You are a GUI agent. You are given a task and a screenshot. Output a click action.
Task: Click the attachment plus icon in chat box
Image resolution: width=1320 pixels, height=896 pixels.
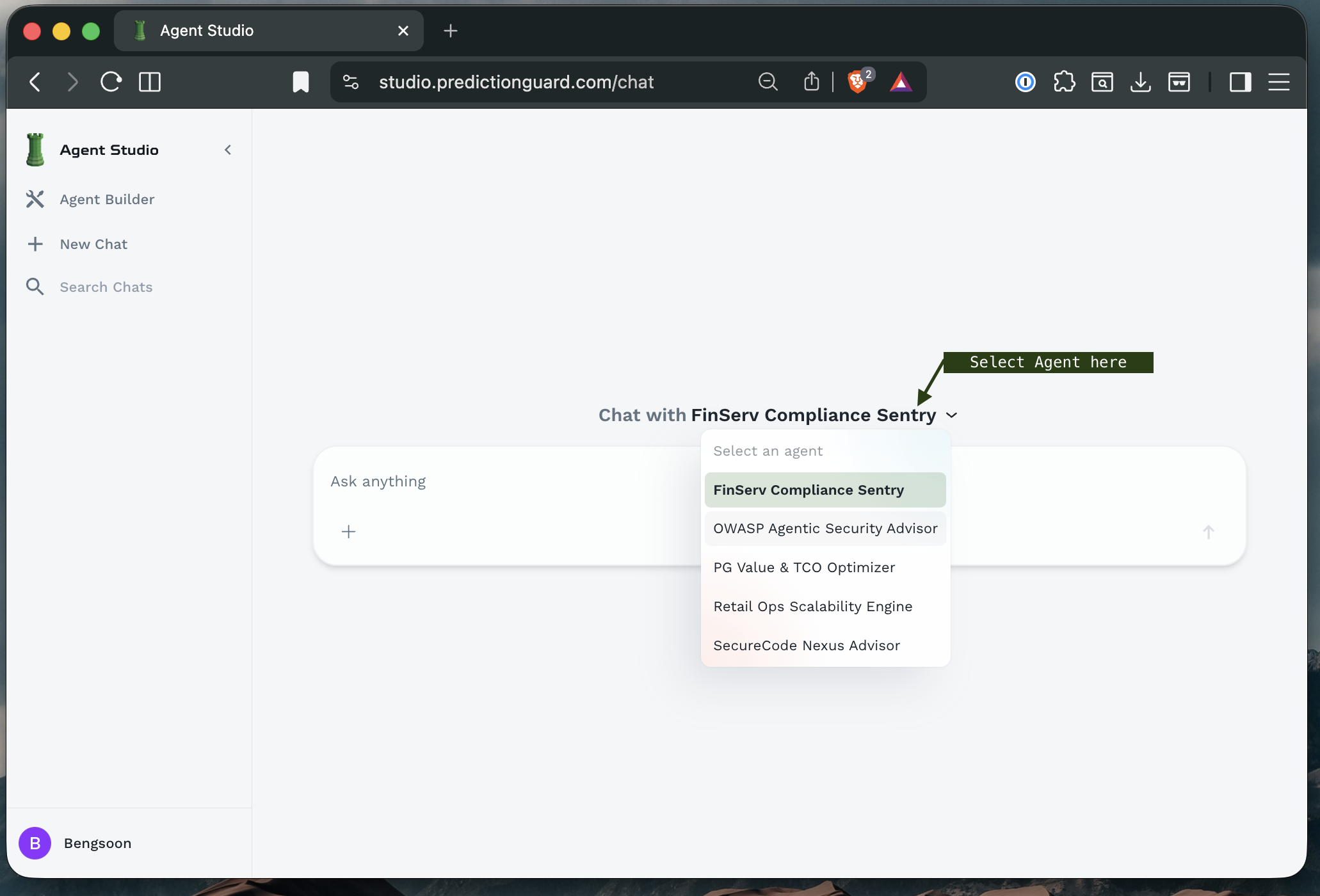348,532
